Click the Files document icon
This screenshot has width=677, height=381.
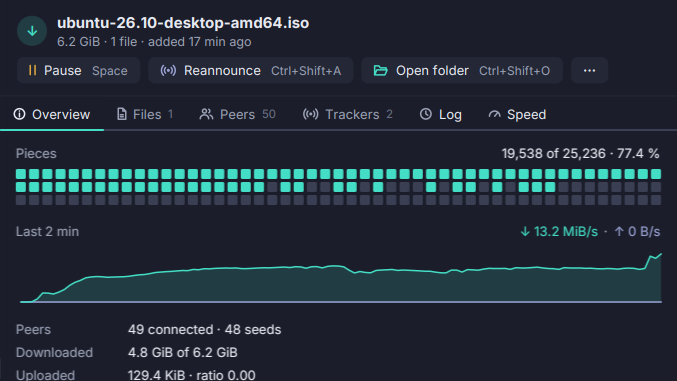[122, 114]
